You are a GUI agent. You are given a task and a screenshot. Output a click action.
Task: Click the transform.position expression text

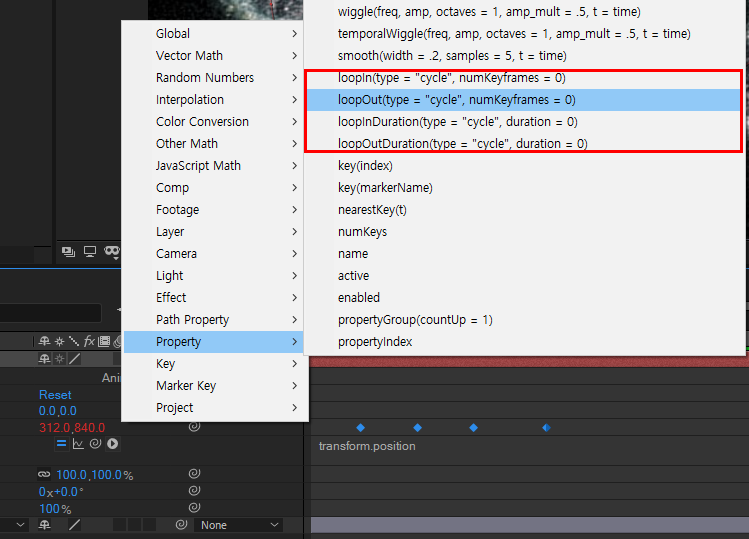[367, 446]
